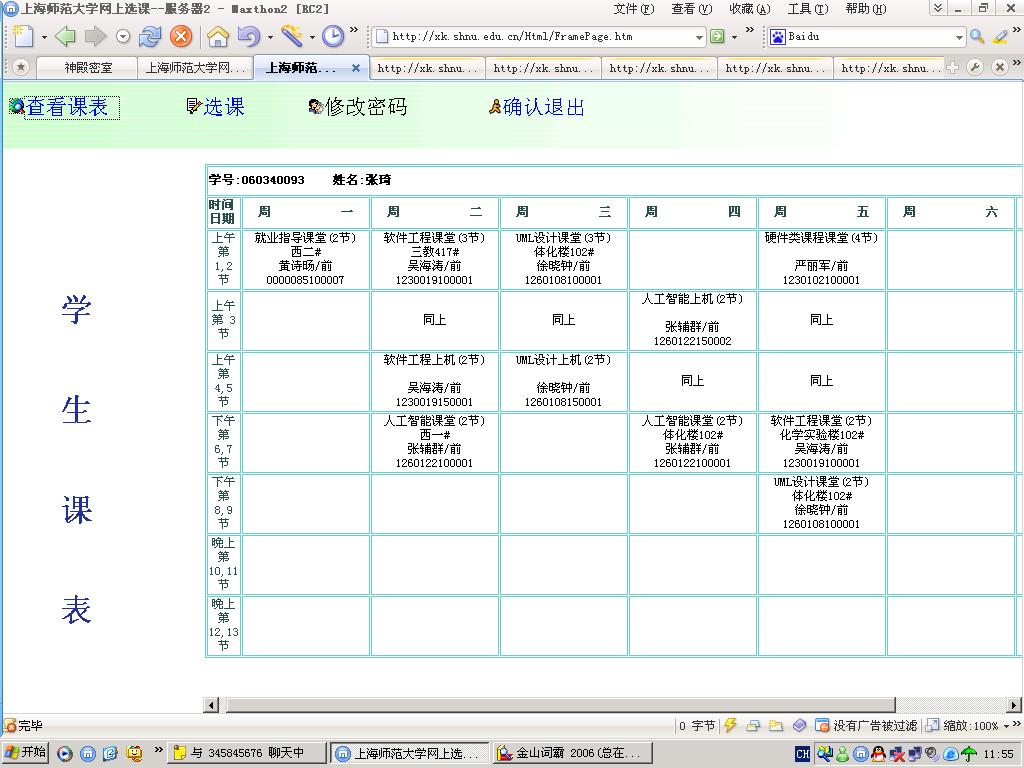
Task: Expand the Go button dropdown arrow
Action: [734, 37]
